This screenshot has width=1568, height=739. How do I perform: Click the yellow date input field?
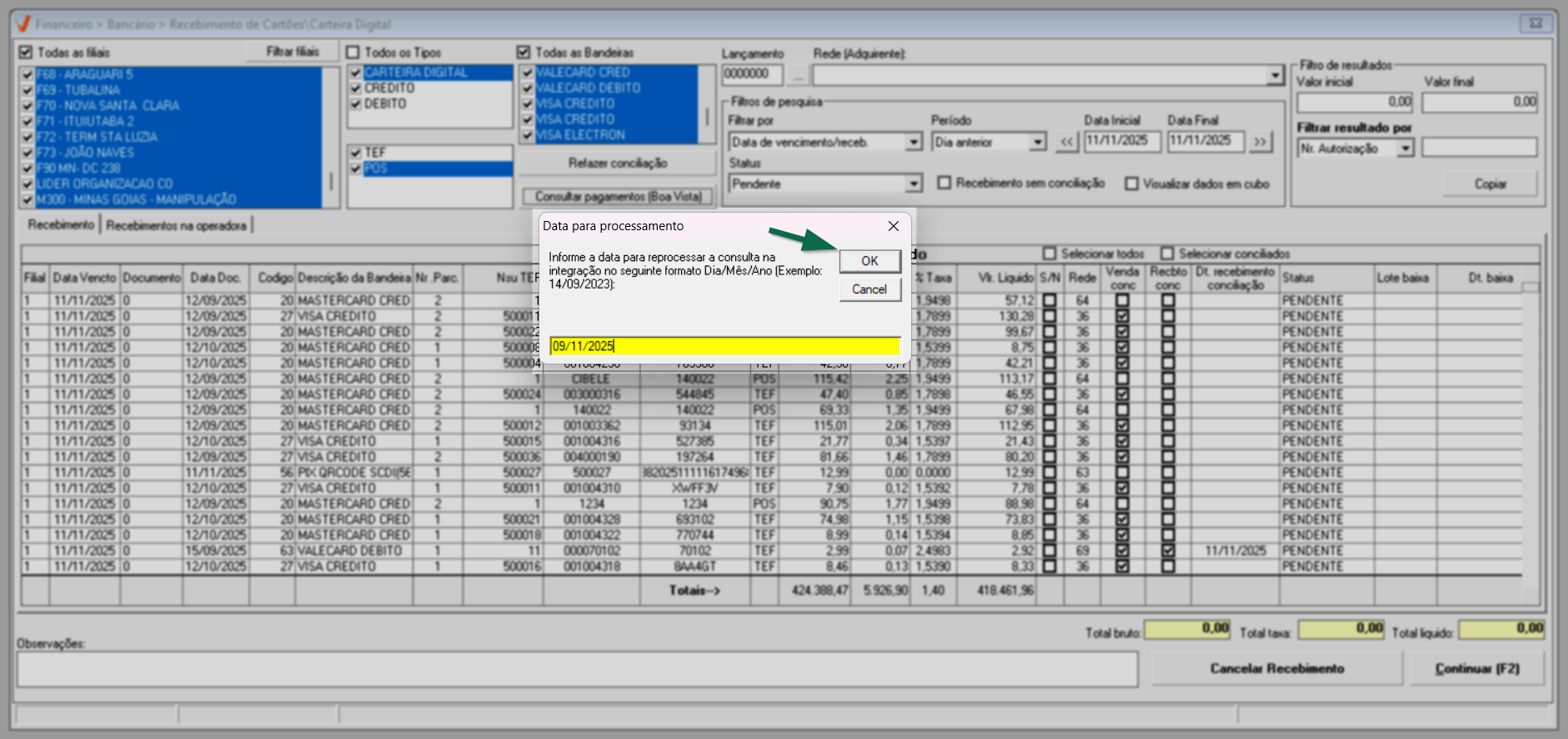click(724, 346)
